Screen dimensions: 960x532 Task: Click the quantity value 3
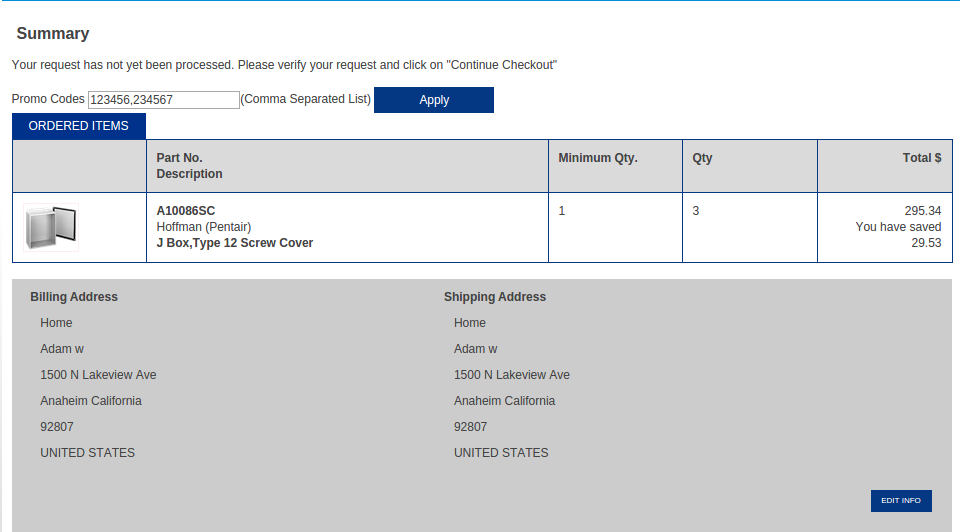[696, 211]
